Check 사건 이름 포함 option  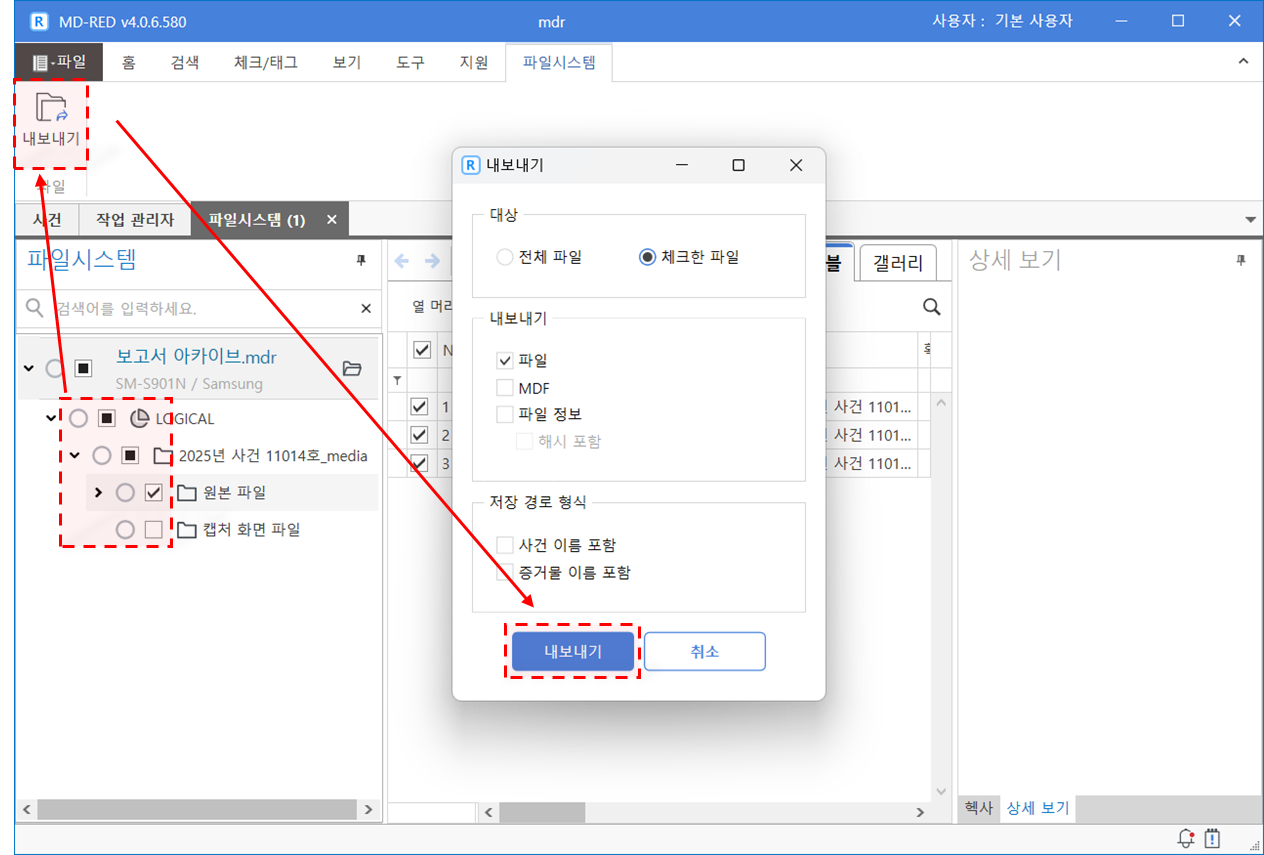[x=505, y=545]
